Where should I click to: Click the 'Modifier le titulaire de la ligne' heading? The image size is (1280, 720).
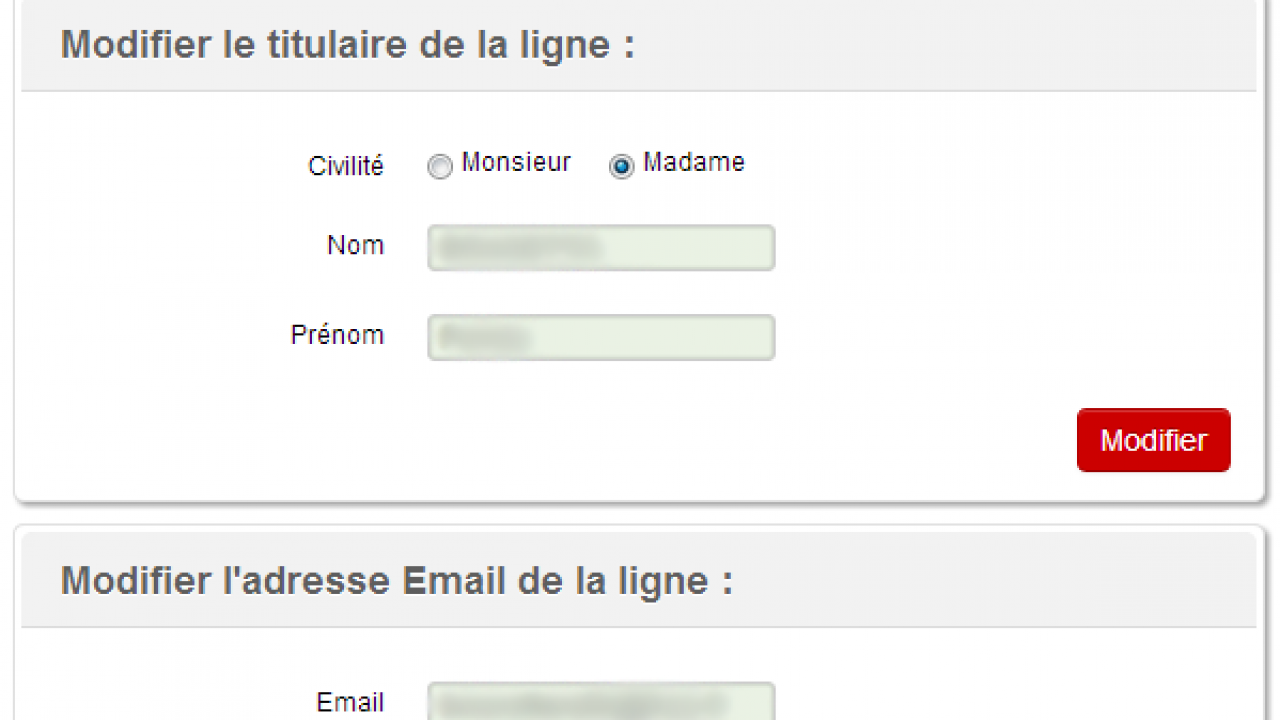(x=347, y=46)
